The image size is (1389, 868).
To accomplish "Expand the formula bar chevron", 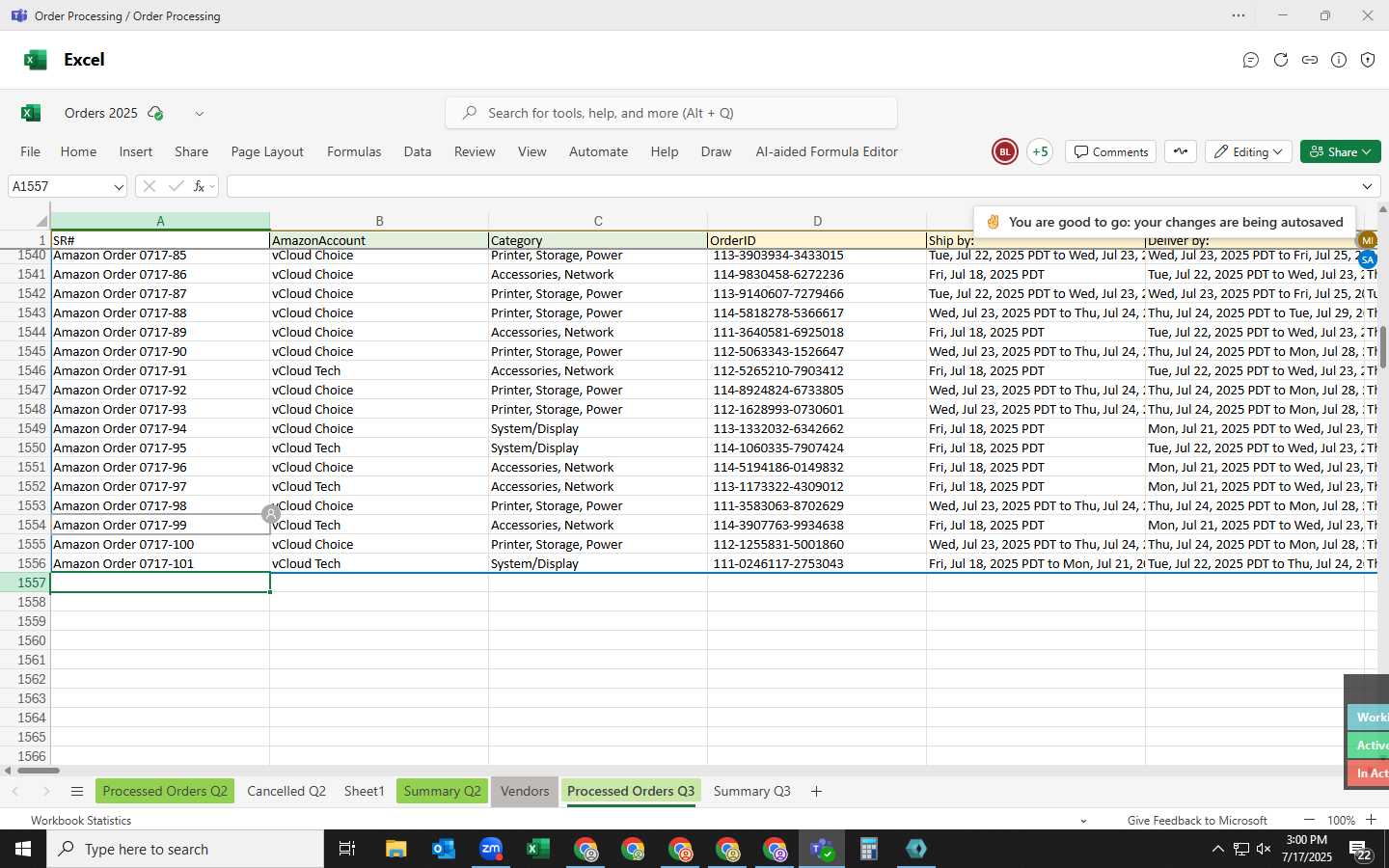I will (x=1367, y=186).
